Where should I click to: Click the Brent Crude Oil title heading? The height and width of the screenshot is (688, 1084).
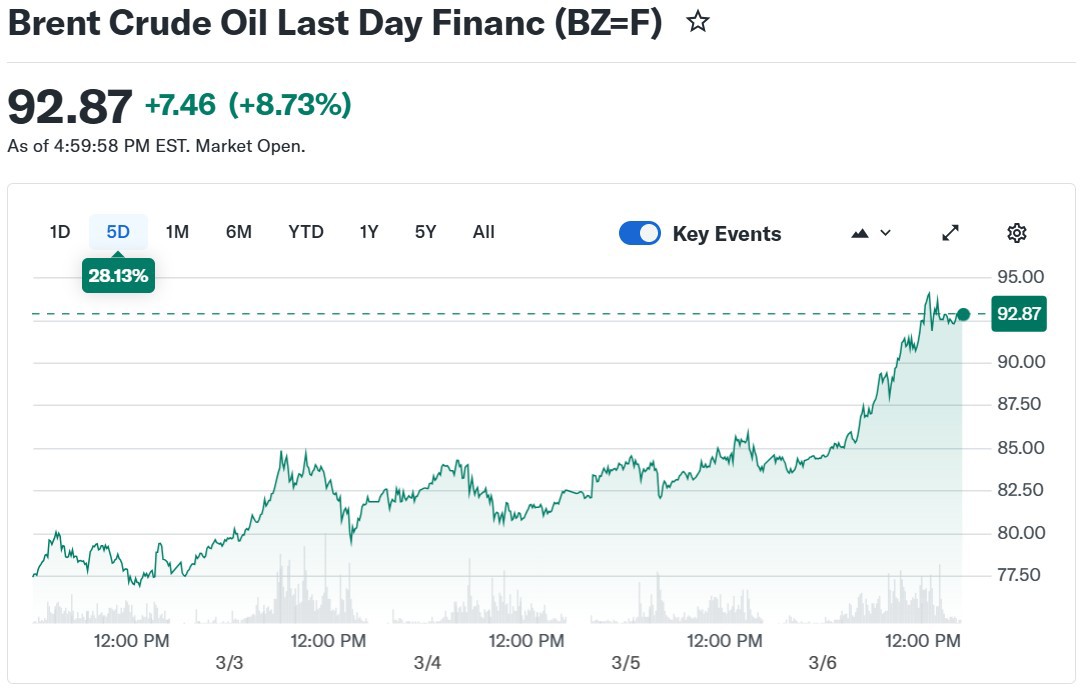click(335, 24)
